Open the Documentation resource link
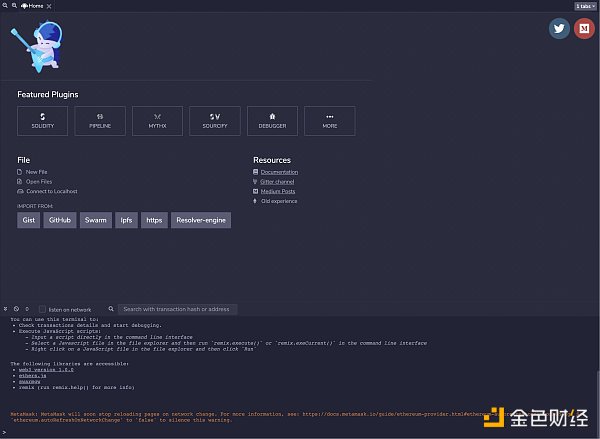 (x=279, y=172)
